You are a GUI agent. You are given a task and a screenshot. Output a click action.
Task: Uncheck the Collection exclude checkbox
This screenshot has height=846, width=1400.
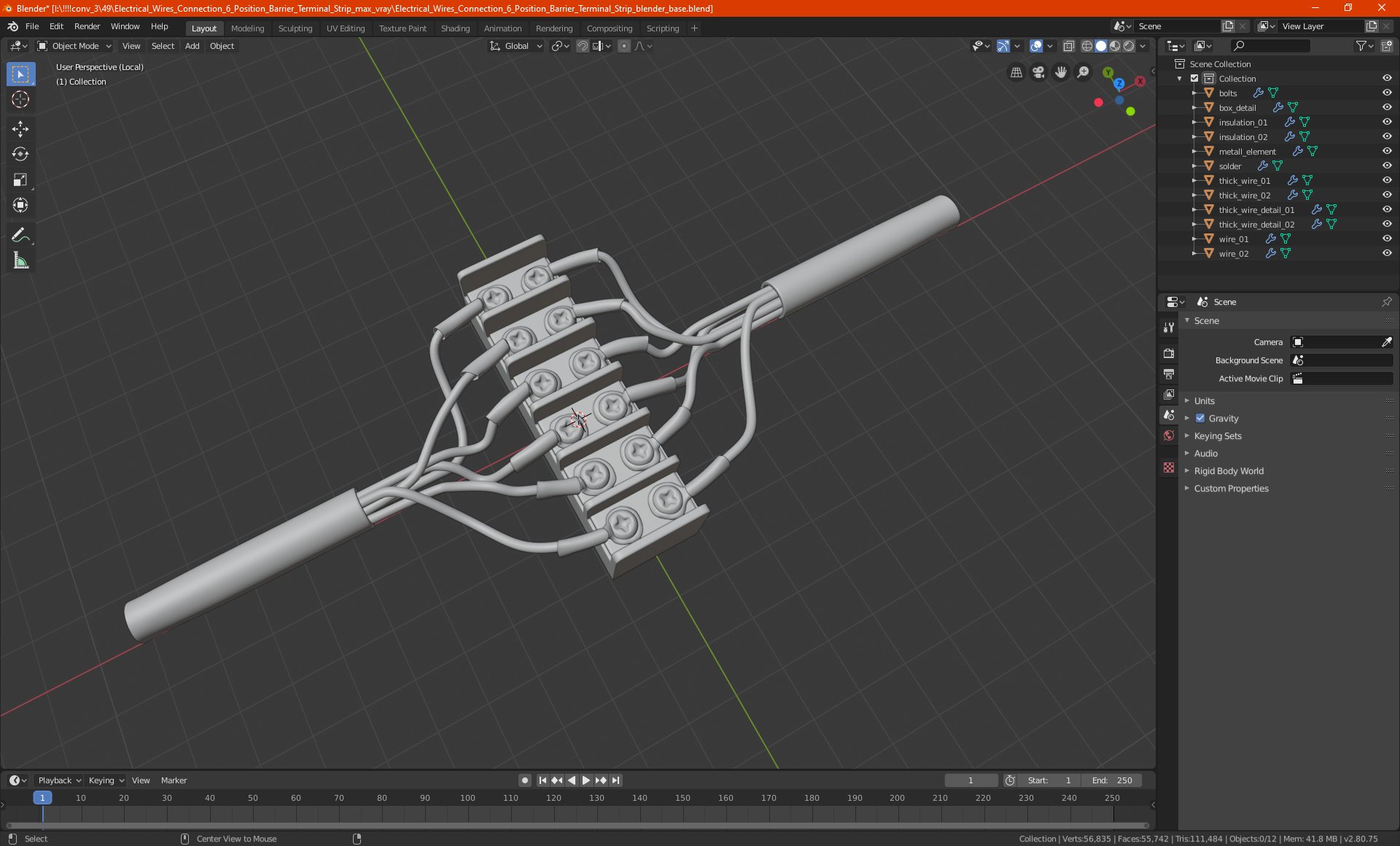[1194, 78]
